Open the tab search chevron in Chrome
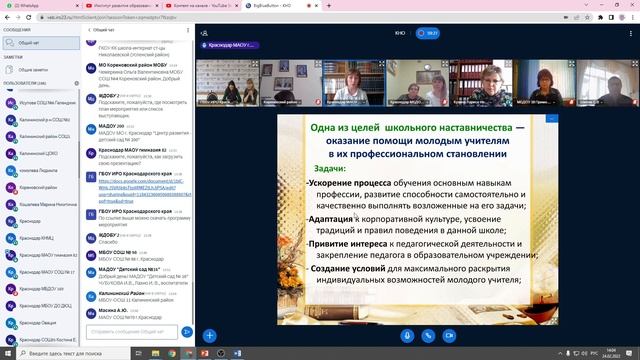The width and height of the screenshot is (640, 360). [586, 5]
